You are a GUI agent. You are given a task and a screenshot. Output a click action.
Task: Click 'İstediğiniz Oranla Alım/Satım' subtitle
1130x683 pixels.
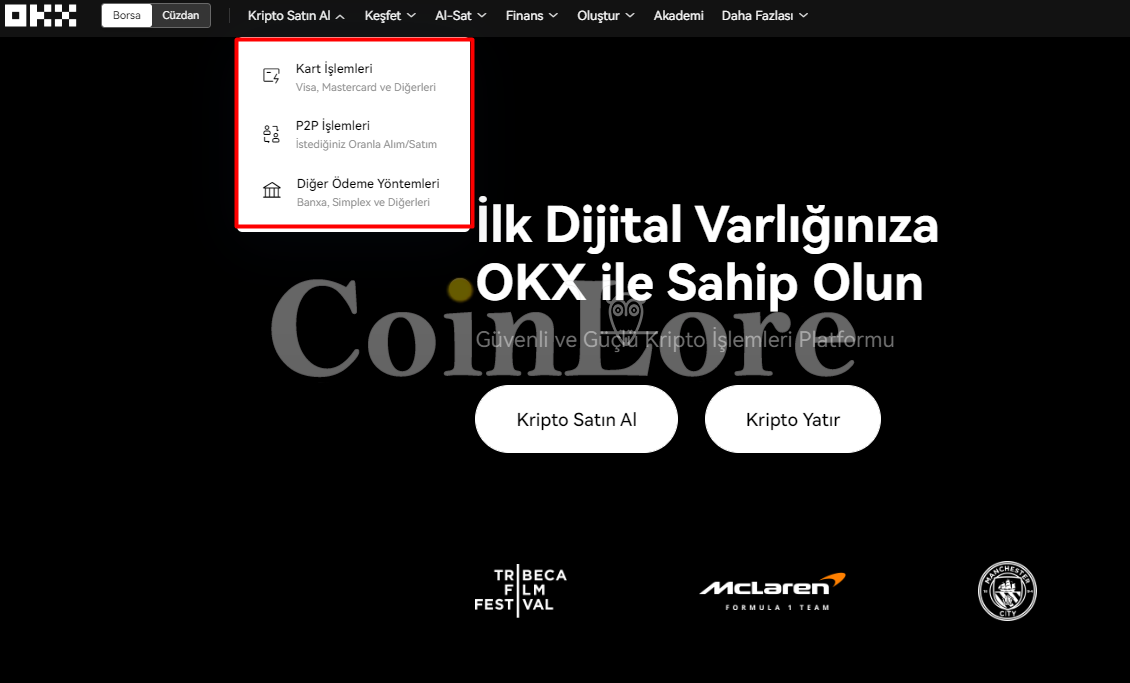tap(366, 144)
